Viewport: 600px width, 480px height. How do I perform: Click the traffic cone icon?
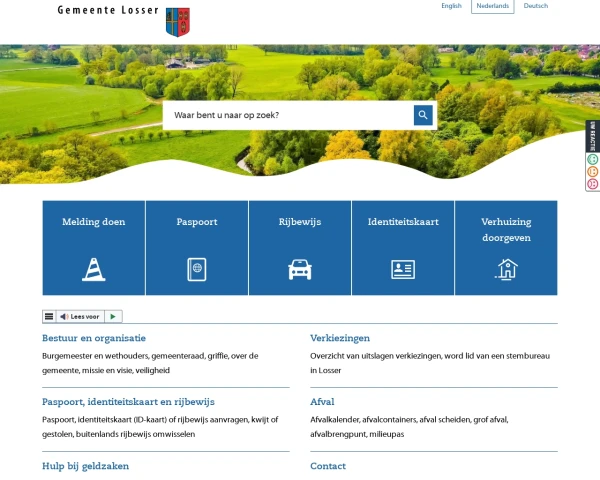tap(94, 269)
